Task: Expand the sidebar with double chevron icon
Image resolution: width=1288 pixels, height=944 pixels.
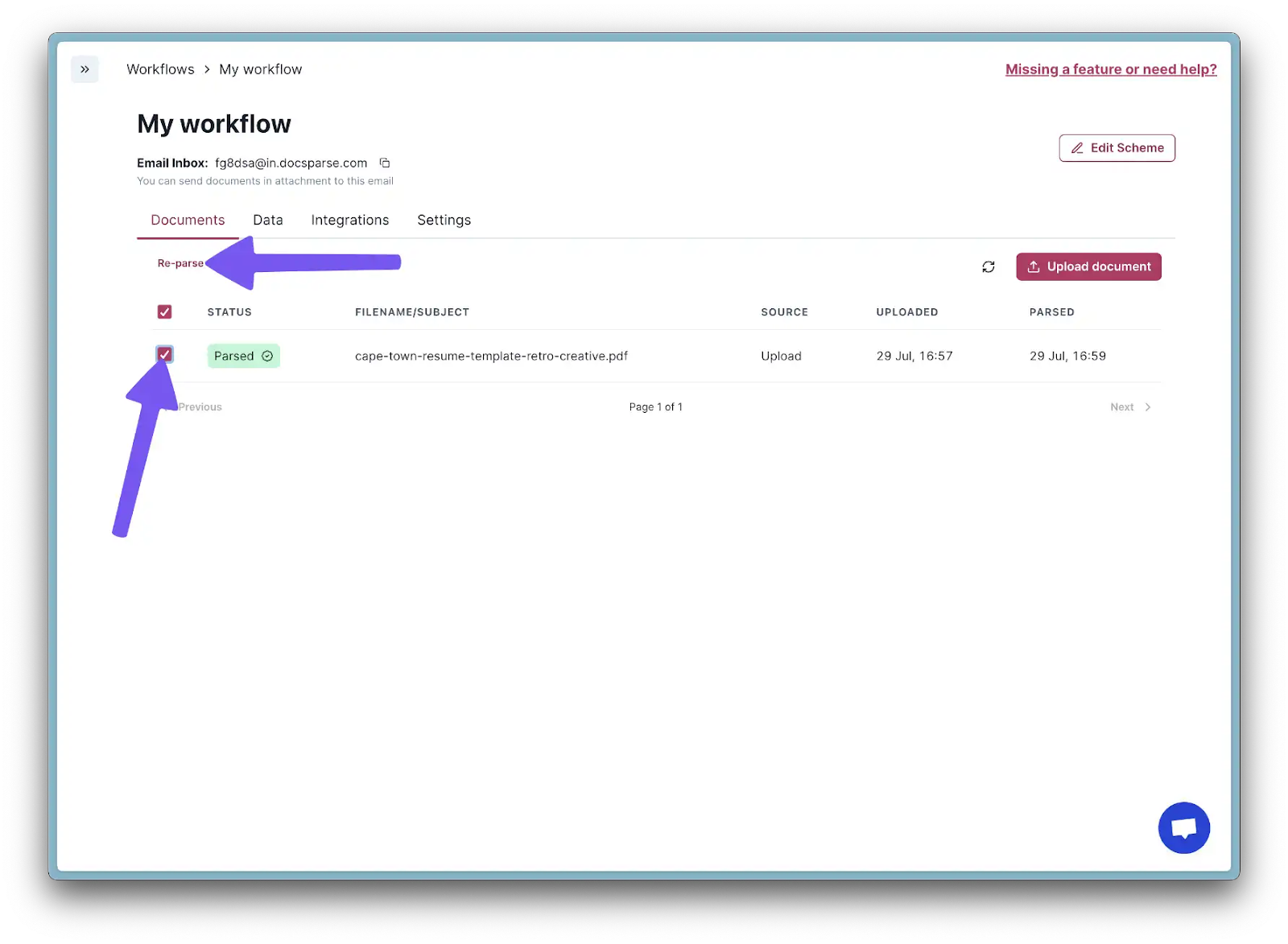Action: click(x=85, y=69)
